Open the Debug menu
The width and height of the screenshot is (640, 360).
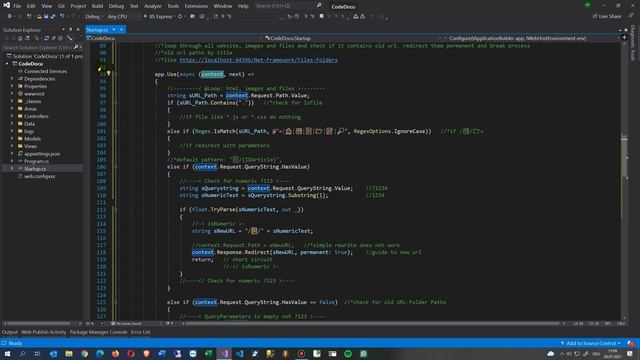point(116,6)
